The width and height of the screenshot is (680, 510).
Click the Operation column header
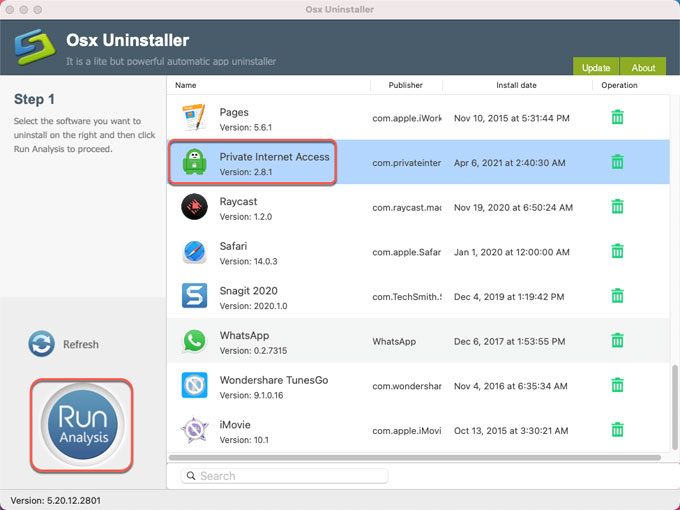coord(619,85)
